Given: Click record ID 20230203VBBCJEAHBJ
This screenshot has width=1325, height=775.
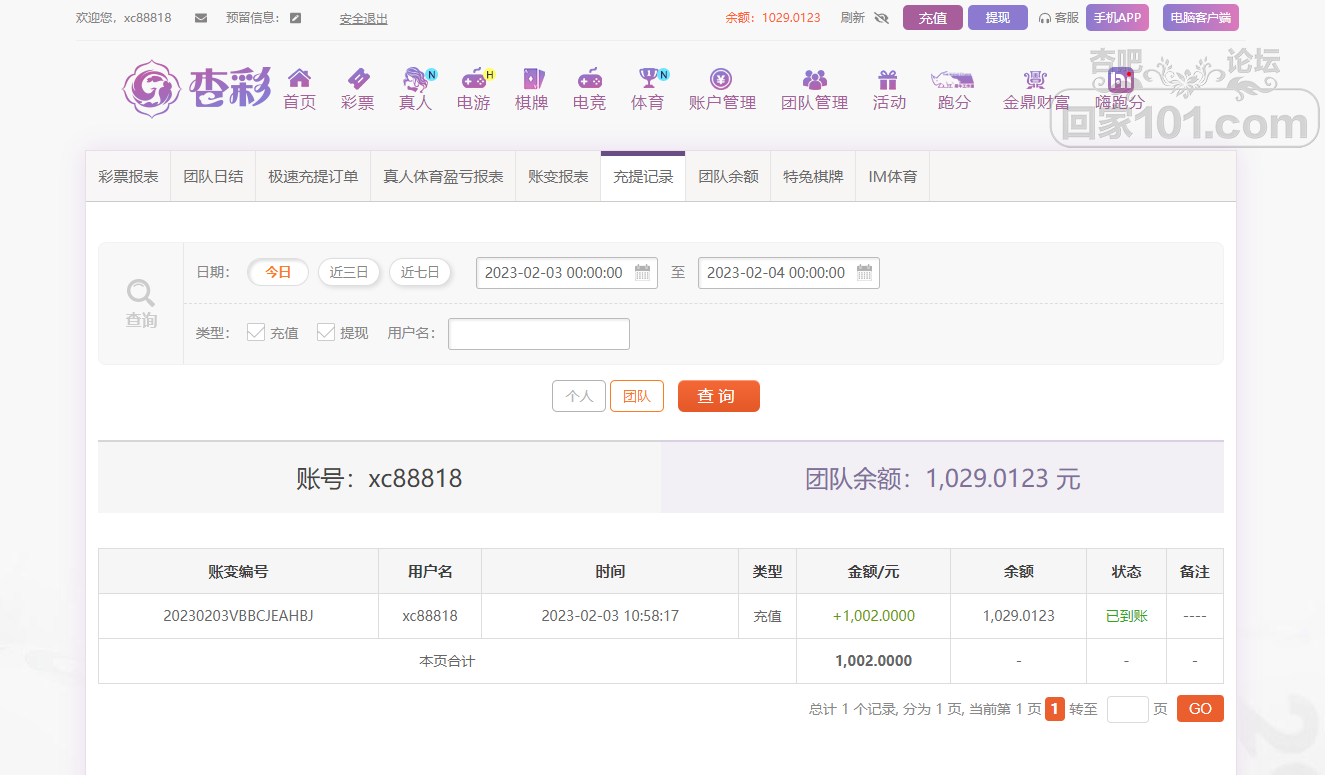Looking at the screenshot, I should tap(238, 616).
